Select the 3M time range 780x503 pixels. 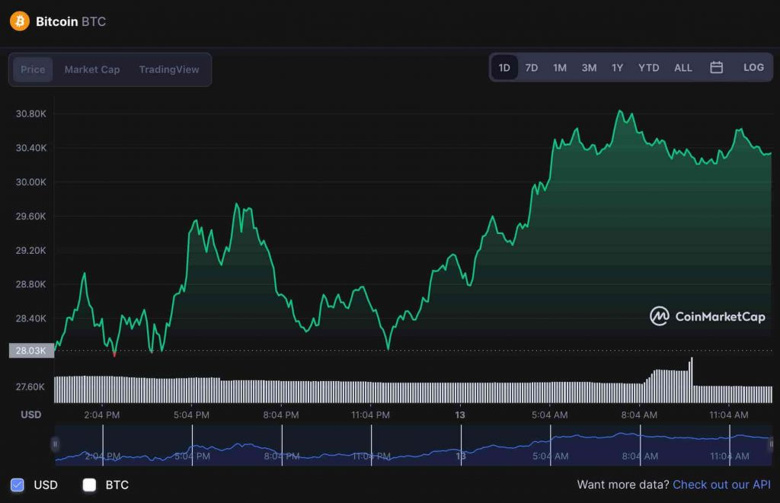click(589, 68)
